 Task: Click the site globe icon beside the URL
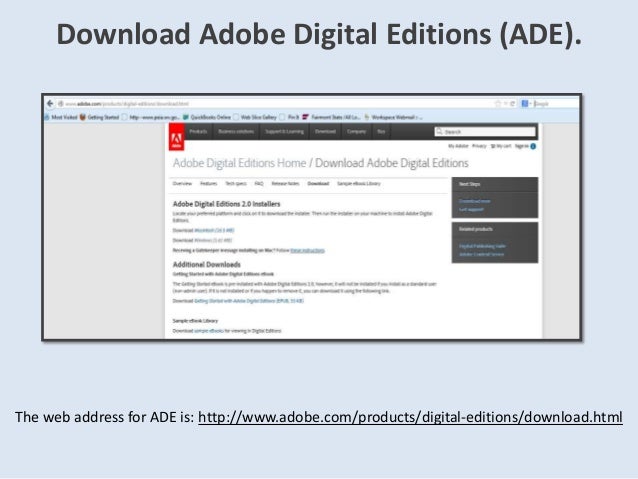[61, 104]
